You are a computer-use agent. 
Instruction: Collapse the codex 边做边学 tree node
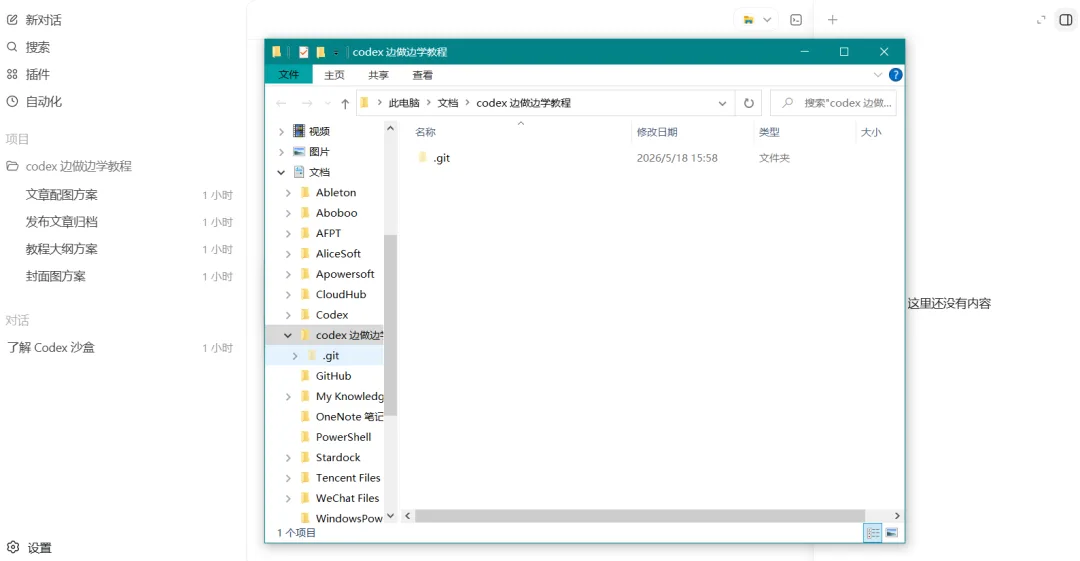288,336
